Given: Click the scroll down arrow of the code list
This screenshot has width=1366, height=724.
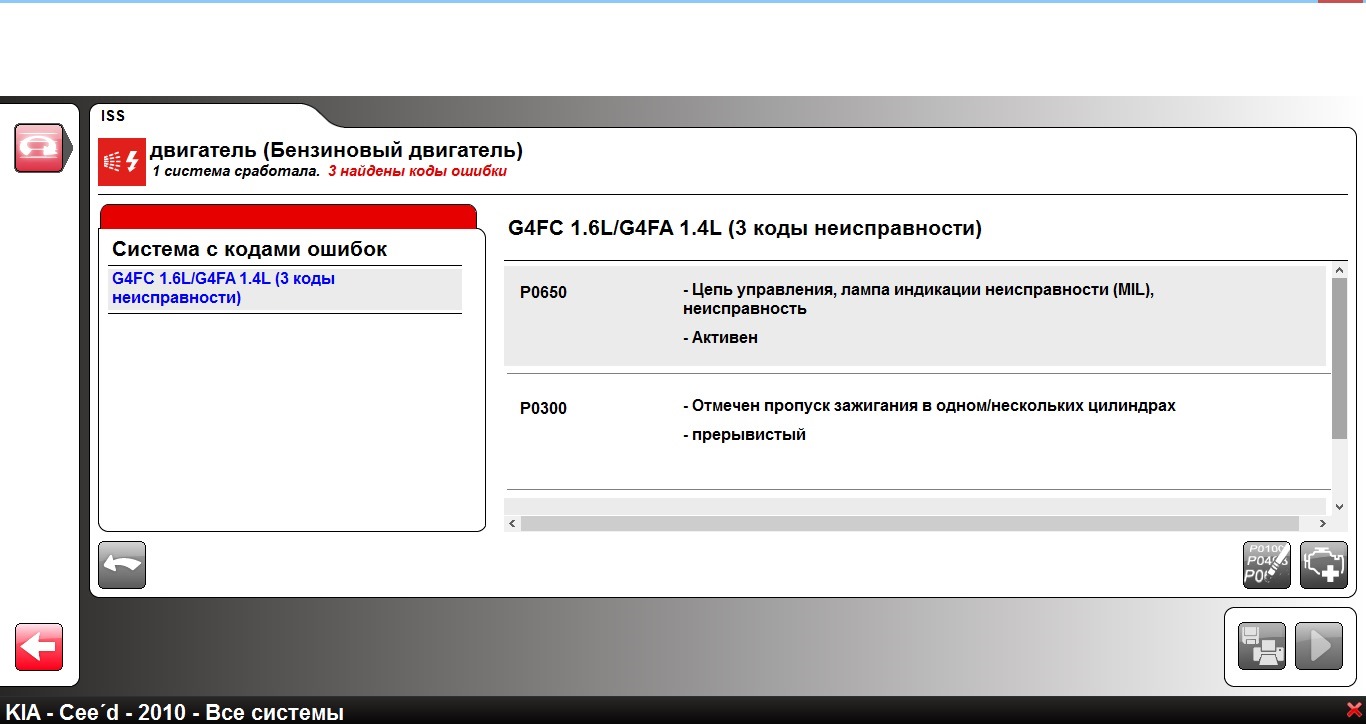Looking at the screenshot, I should [x=1340, y=507].
